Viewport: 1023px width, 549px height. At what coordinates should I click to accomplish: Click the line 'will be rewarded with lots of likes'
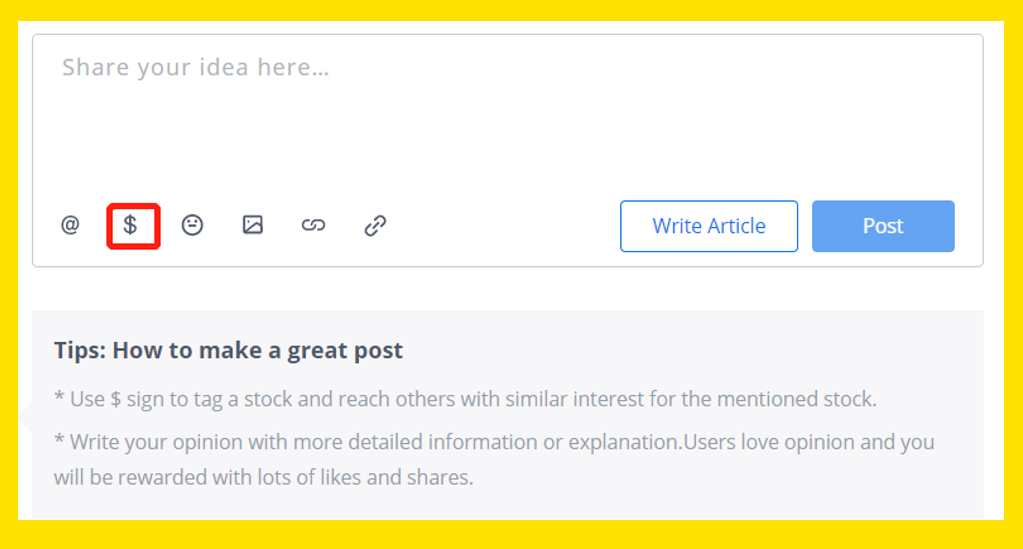pos(264,477)
